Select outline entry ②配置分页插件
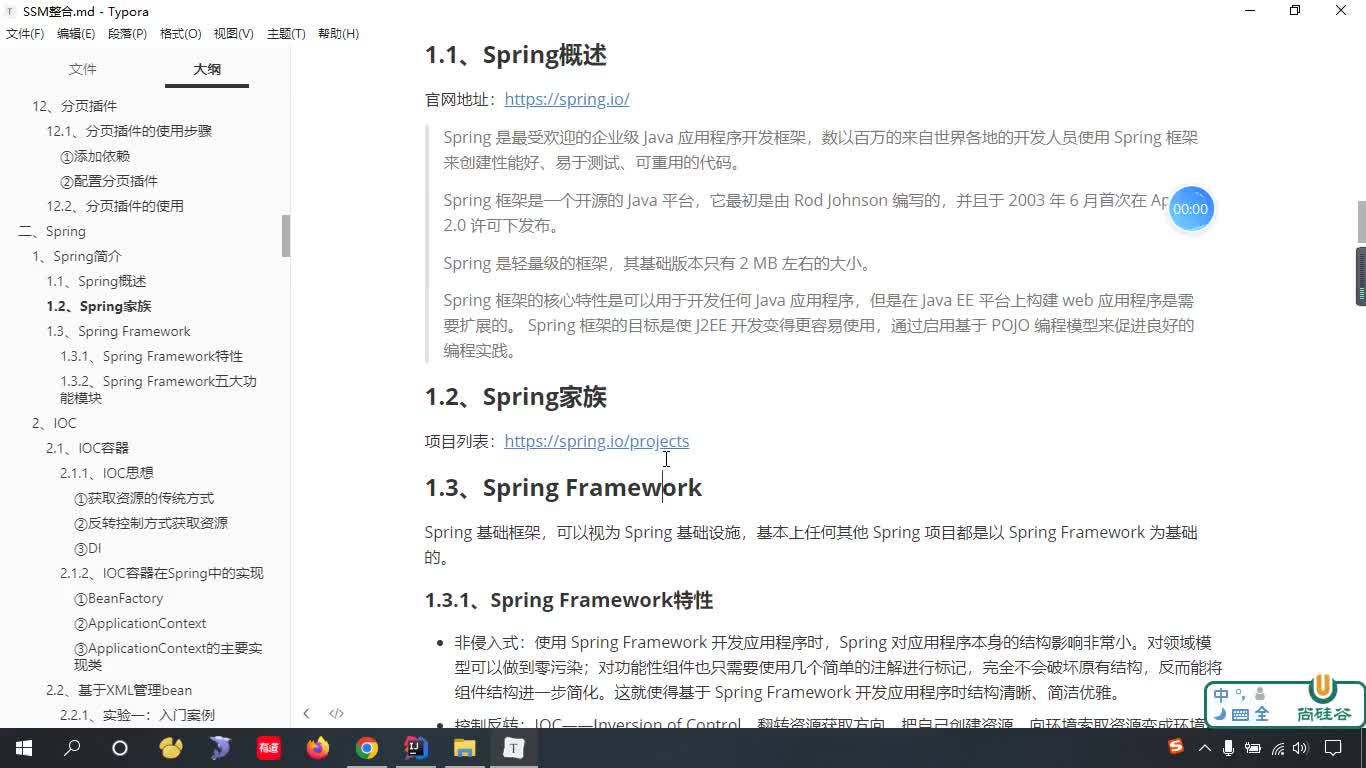Image resolution: width=1366 pixels, height=768 pixels. pos(109,181)
